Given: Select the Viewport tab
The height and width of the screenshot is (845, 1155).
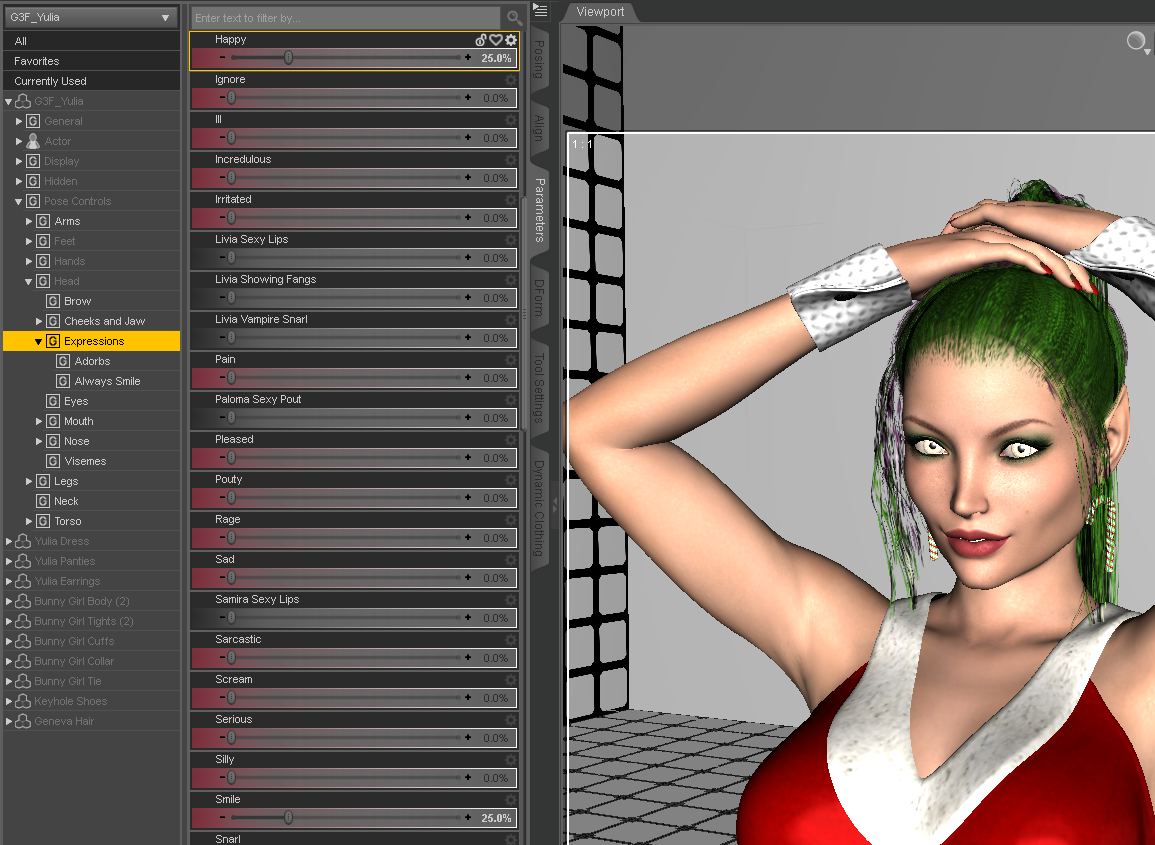Looking at the screenshot, I should [600, 12].
